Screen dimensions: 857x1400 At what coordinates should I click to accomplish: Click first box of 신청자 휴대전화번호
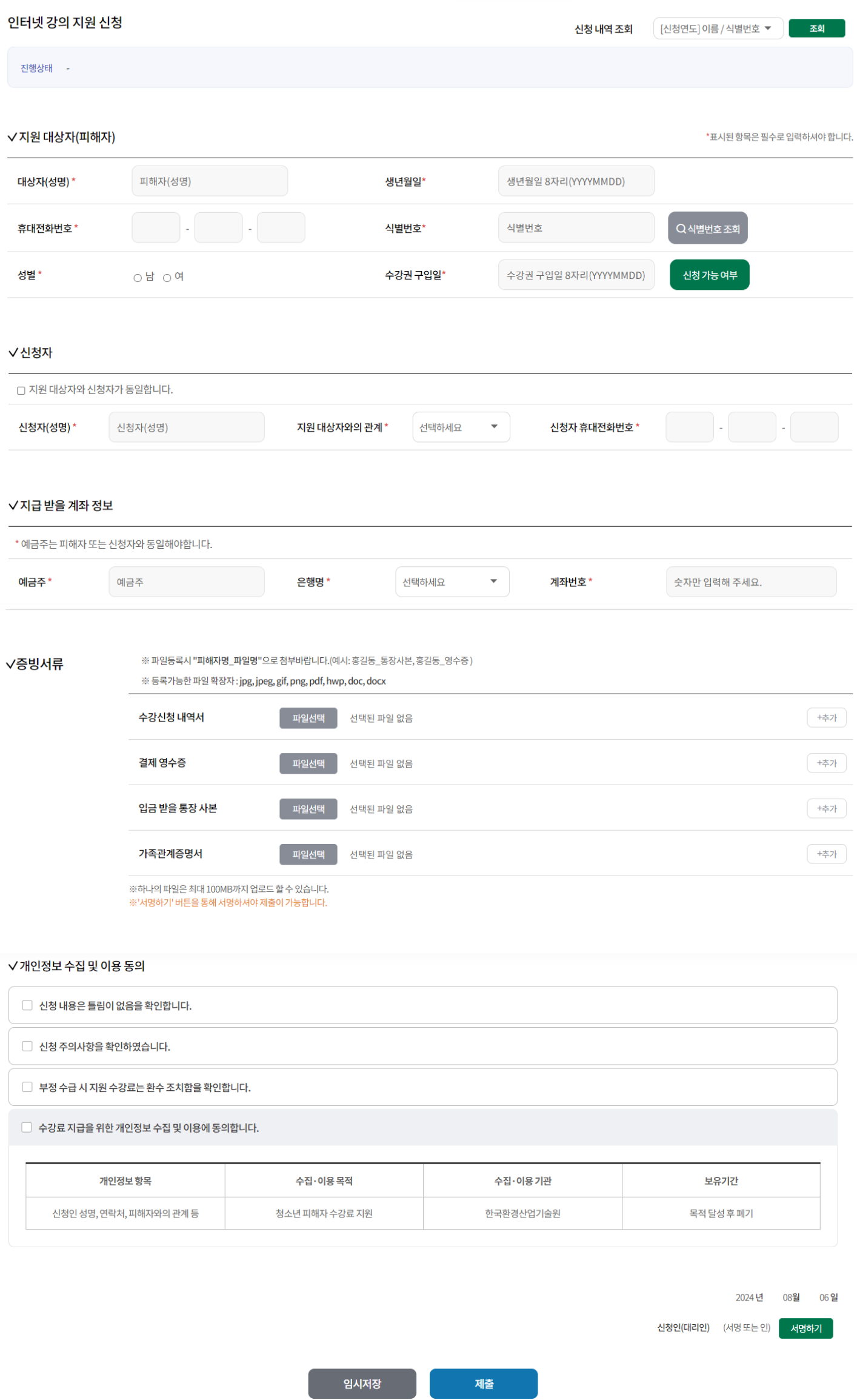click(x=689, y=427)
